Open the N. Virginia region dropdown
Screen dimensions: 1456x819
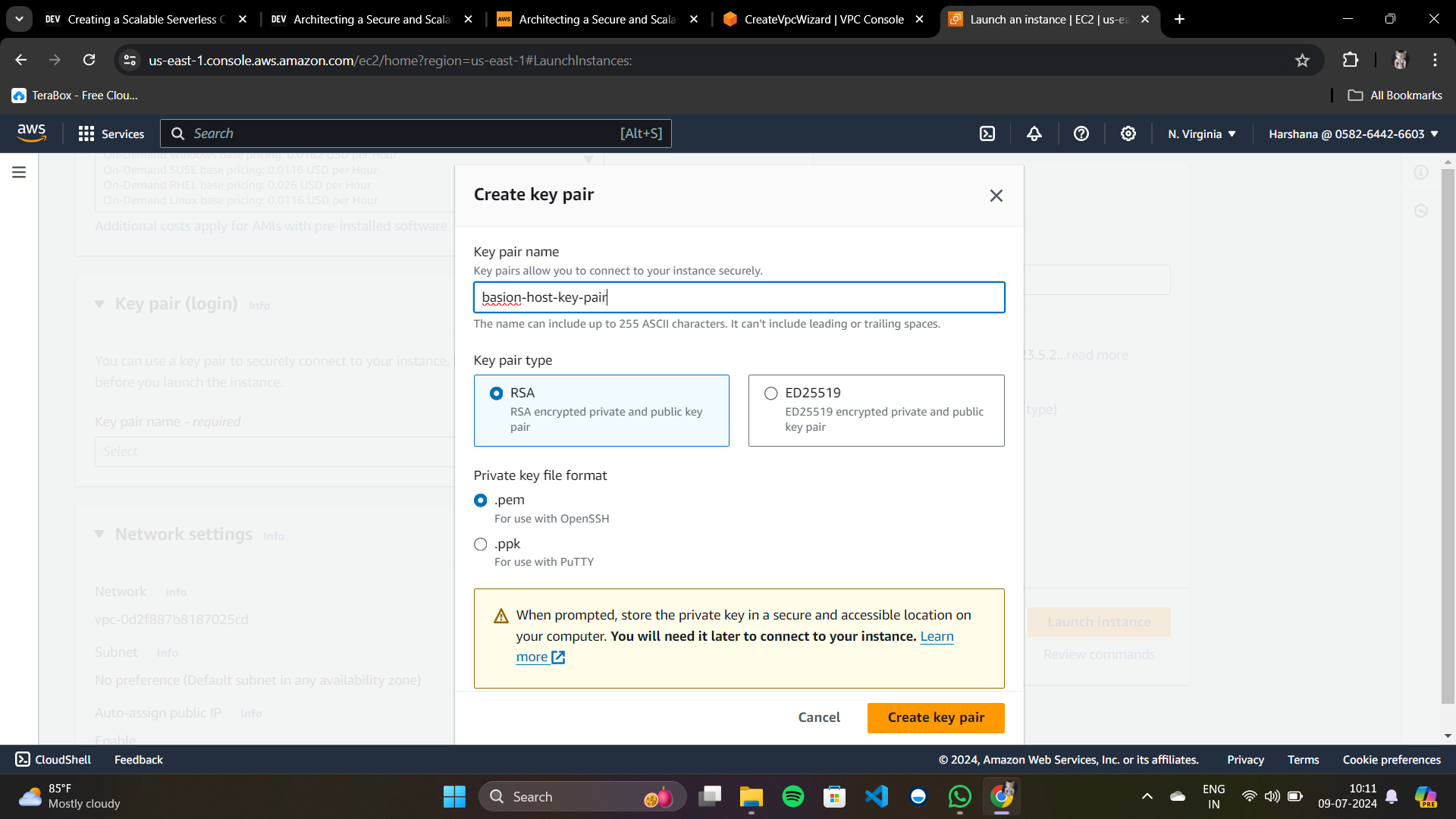tap(1202, 134)
